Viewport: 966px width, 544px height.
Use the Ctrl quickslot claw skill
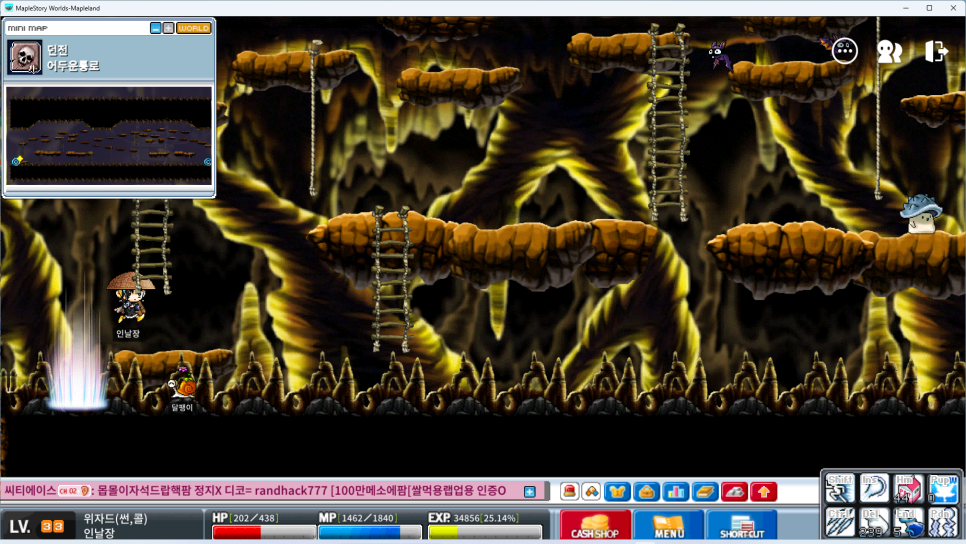840,522
